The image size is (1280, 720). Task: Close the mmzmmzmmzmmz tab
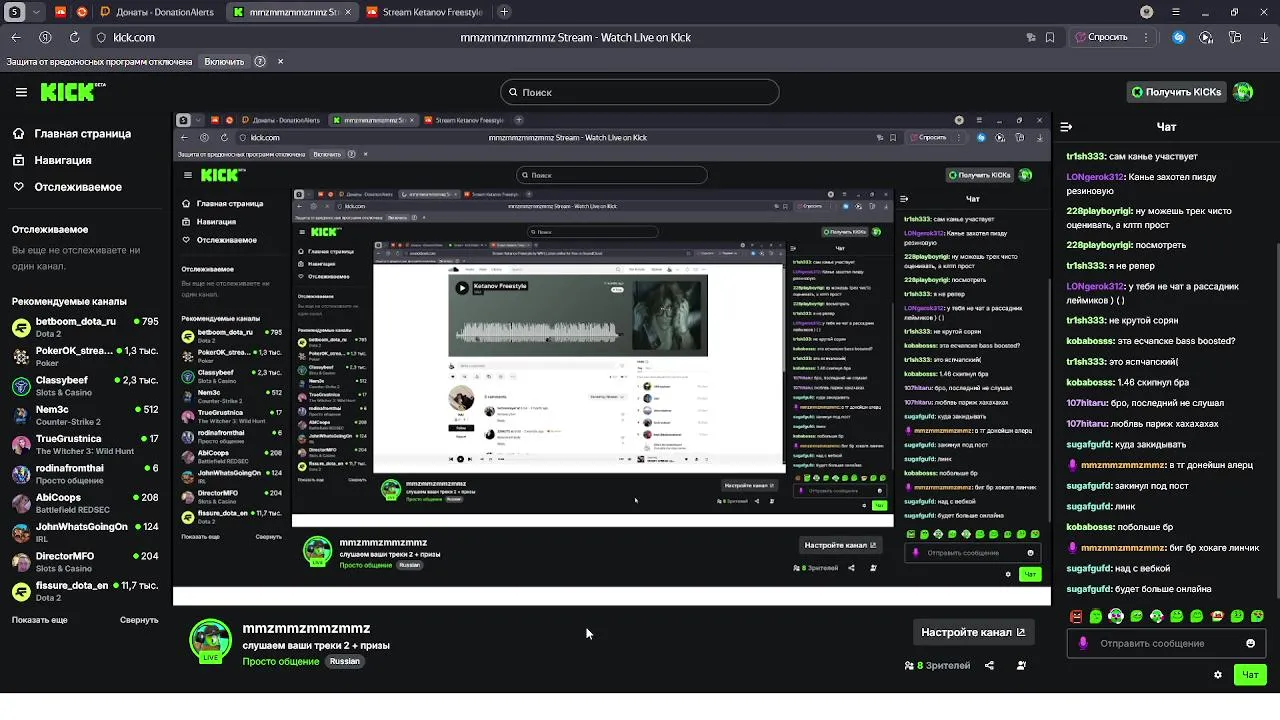346,12
